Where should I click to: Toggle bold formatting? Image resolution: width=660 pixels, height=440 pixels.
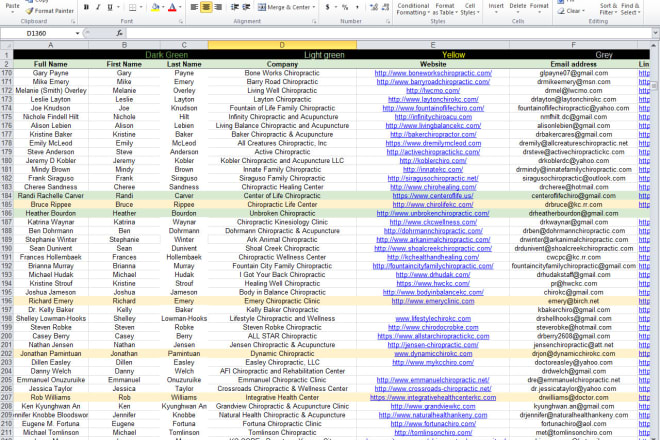86,7
